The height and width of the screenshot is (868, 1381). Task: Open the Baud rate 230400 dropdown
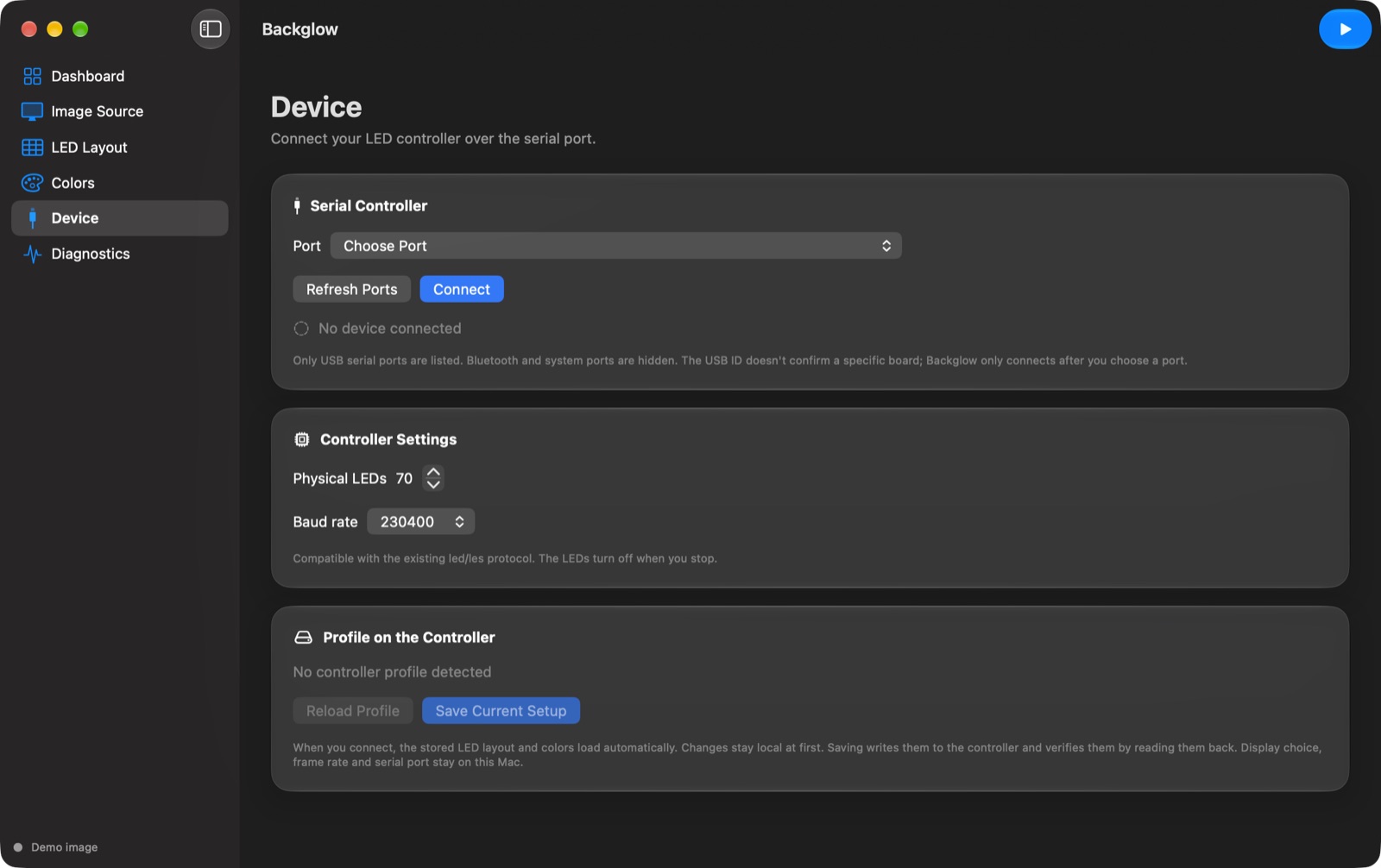click(420, 522)
